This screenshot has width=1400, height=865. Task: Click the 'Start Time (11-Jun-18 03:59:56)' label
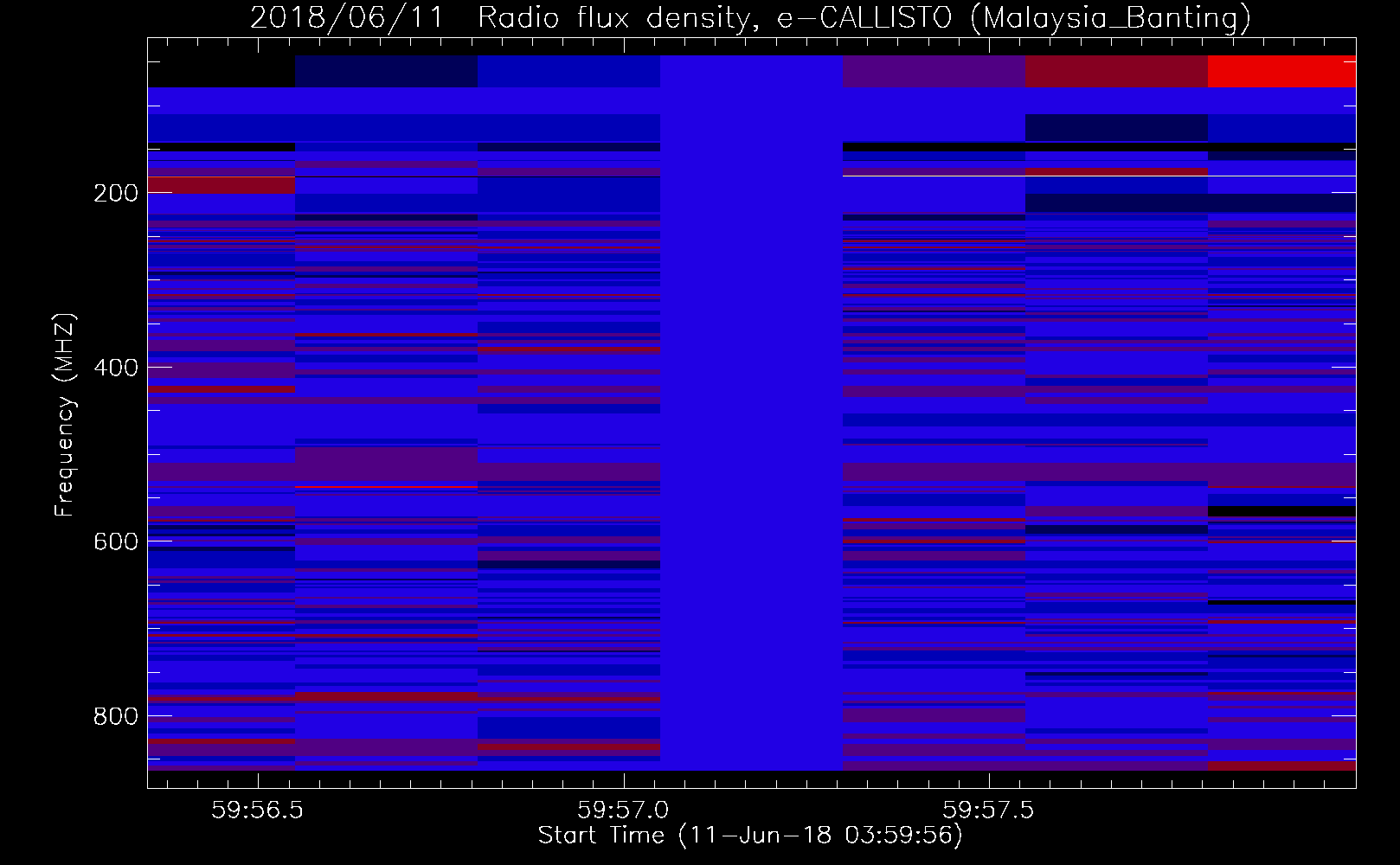click(750, 836)
